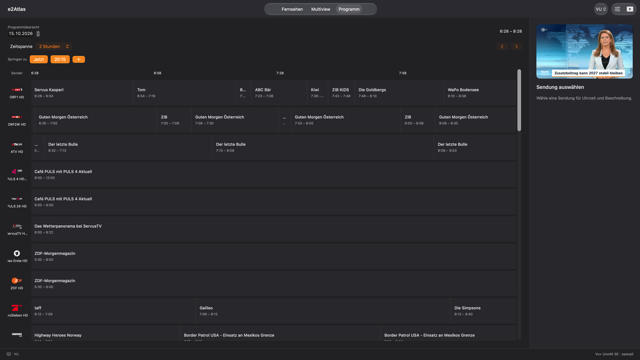Switch to the Fernsehen tab
The height and width of the screenshot is (360, 640).
coord(292,9)
